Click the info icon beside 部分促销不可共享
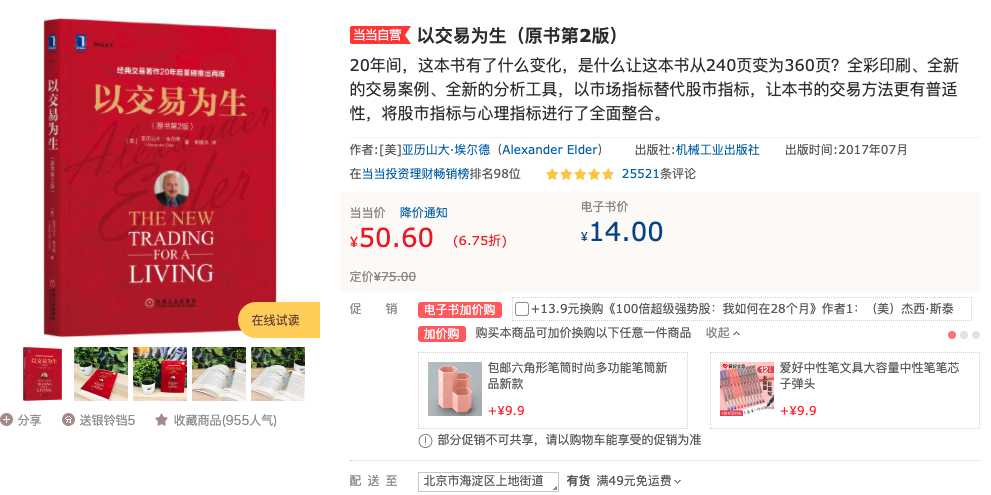The width and height of the screenshot is (991, 495). click(425, 441)
